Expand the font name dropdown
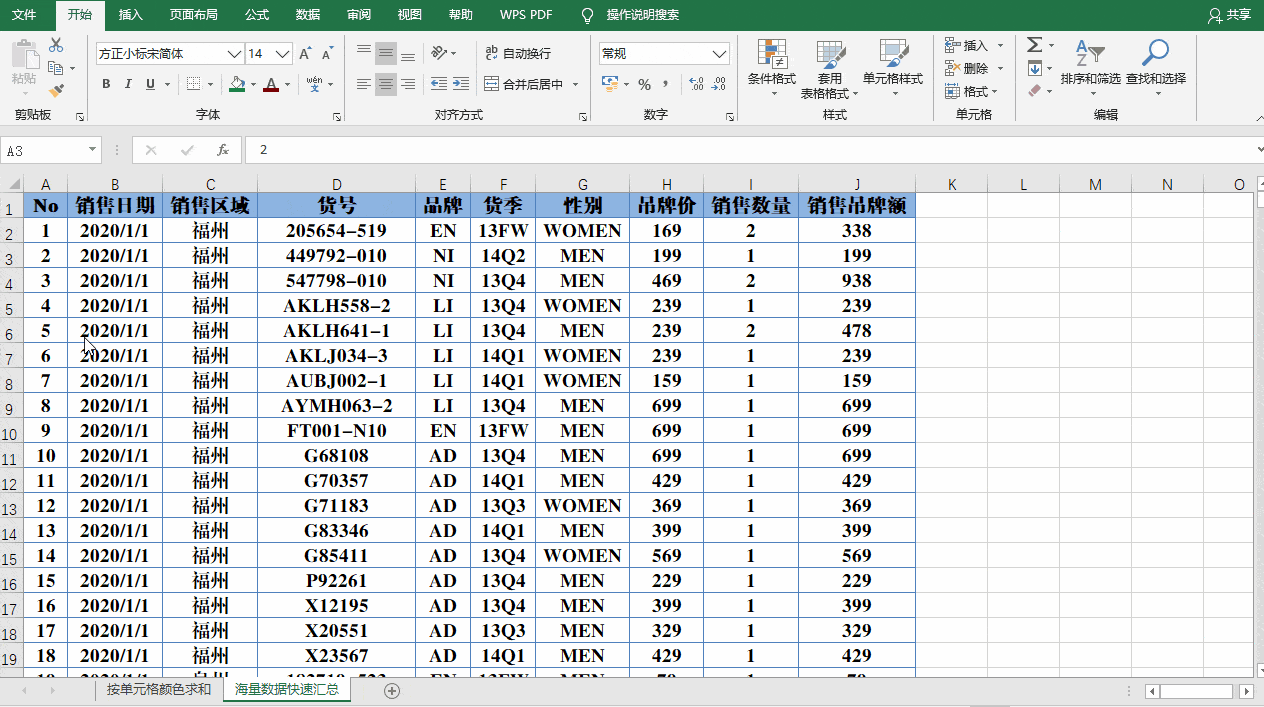 (235, 54)
